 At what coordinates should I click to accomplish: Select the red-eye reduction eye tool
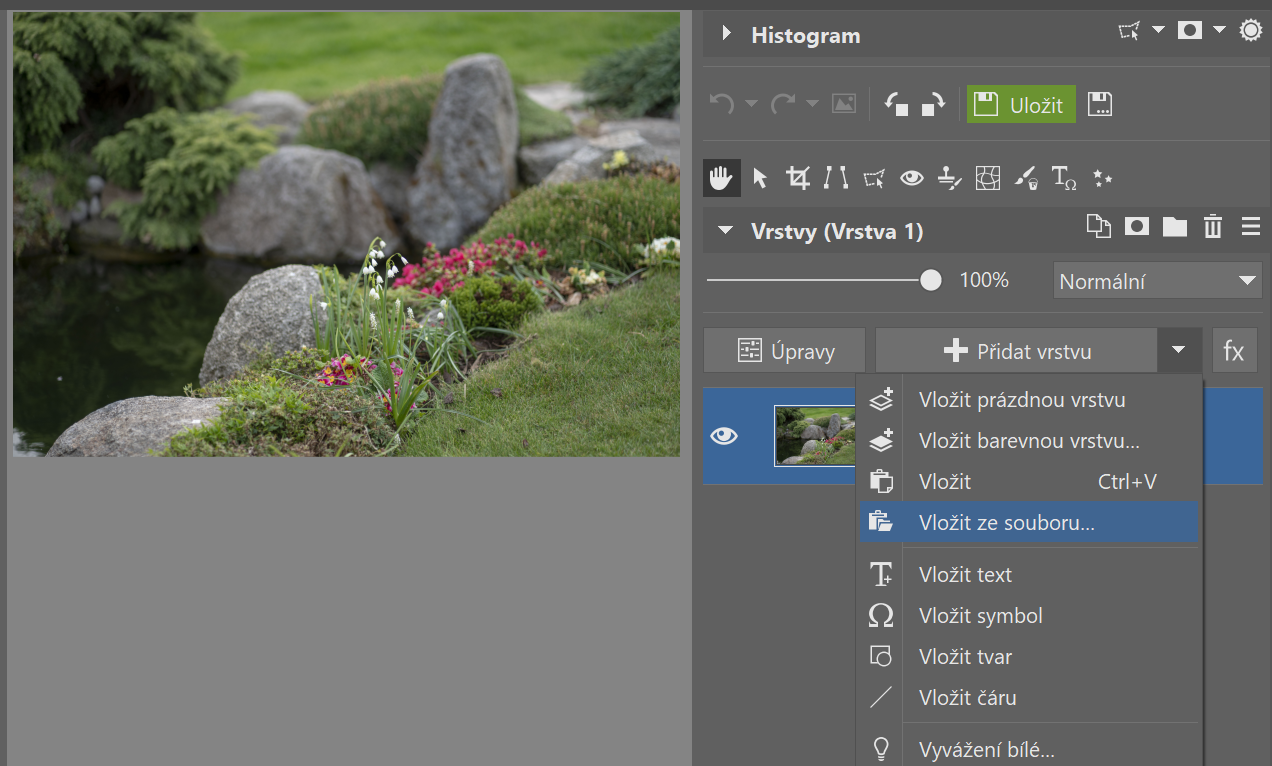[911, 178]
